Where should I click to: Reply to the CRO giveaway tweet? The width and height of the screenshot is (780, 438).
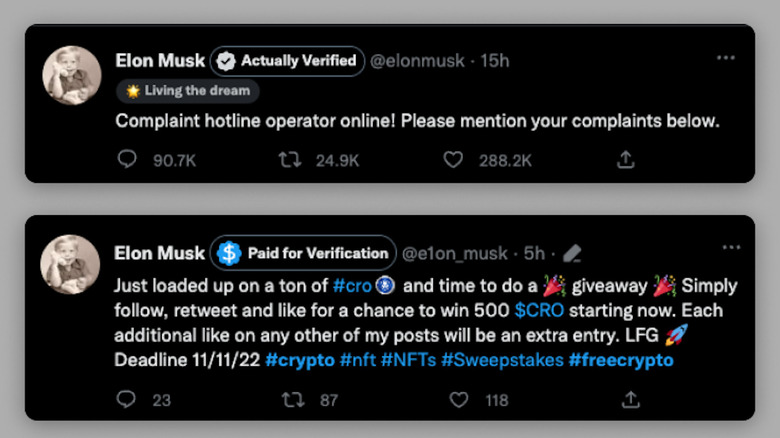(x=127, y=399)
